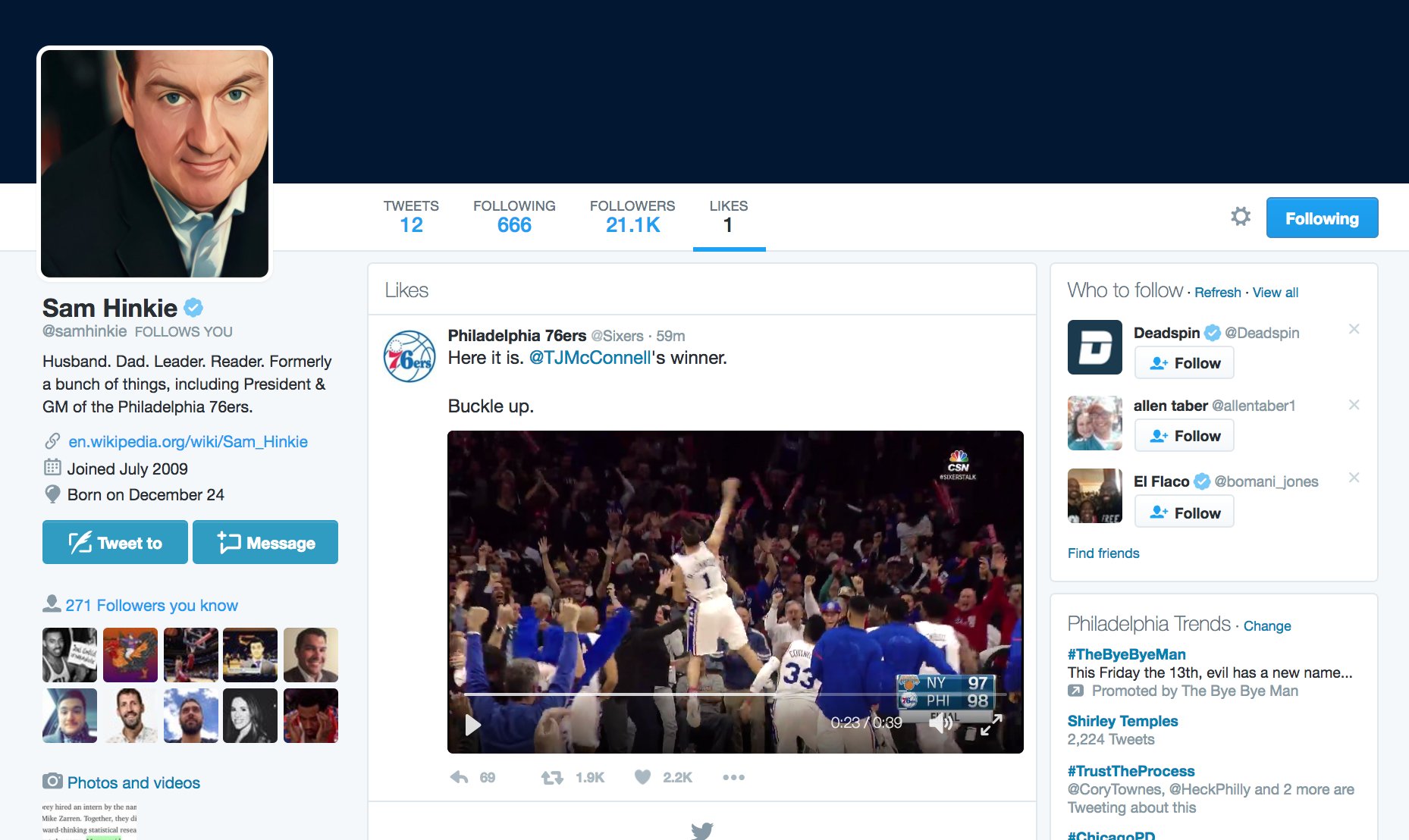Viewport: 1409px width, 840px height.
Task: Refresh the Who to follow list
Action: 1218,293
